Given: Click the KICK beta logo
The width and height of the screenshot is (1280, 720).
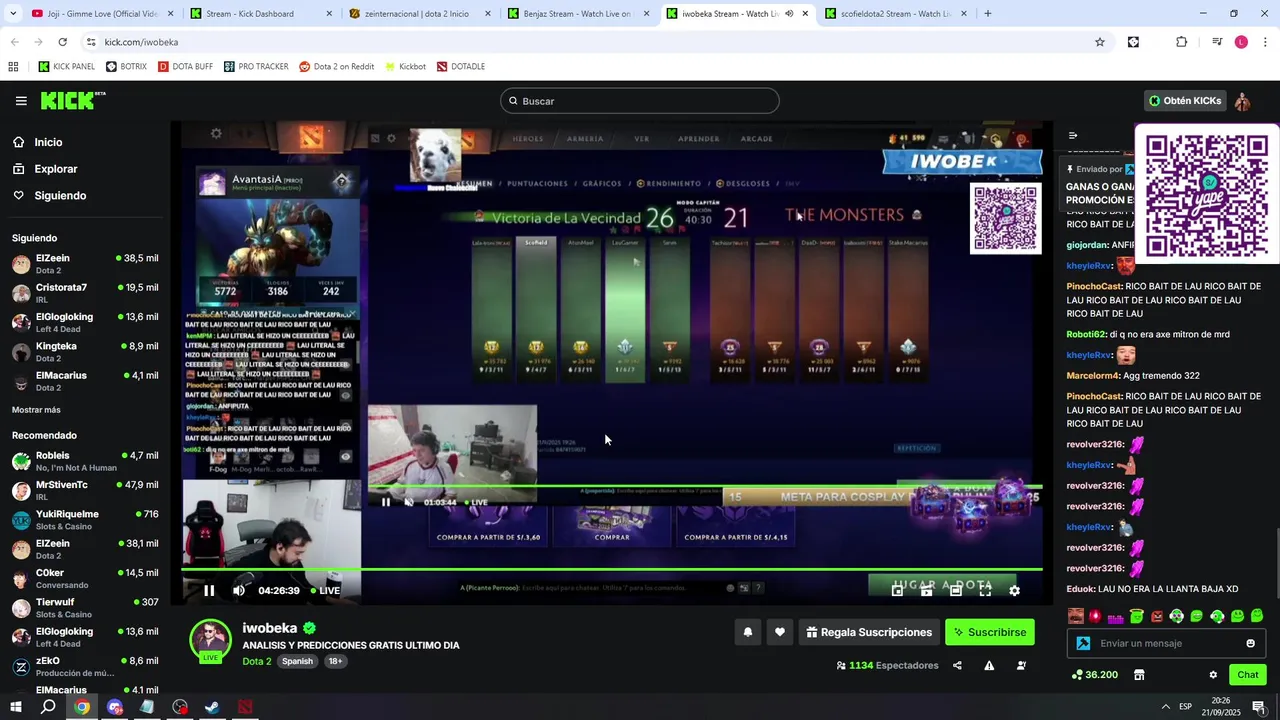Looking at the screenshot, I should click(x=73, y=100).
